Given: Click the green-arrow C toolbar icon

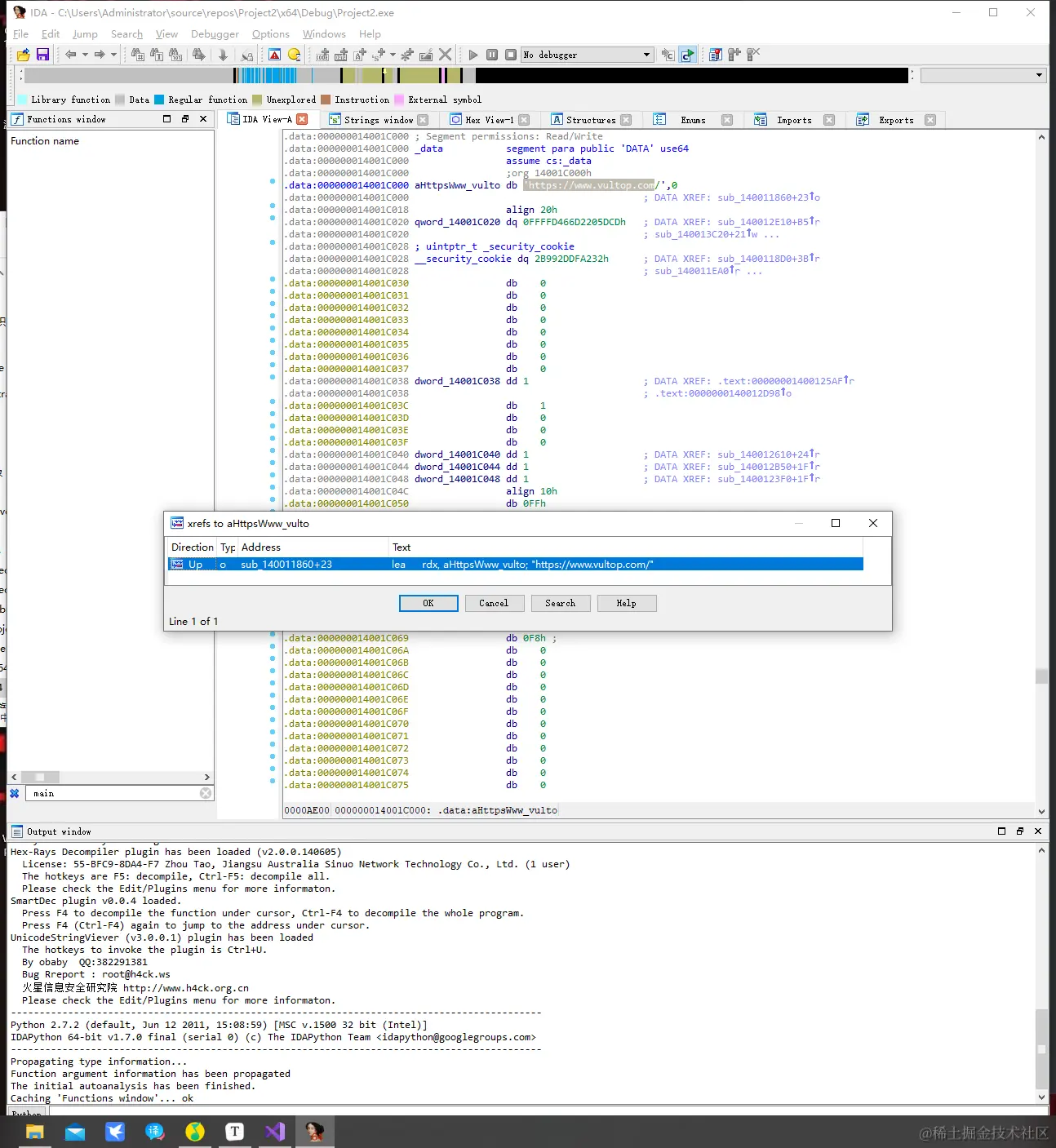Looking at the screenshot, I should [687, 55].
